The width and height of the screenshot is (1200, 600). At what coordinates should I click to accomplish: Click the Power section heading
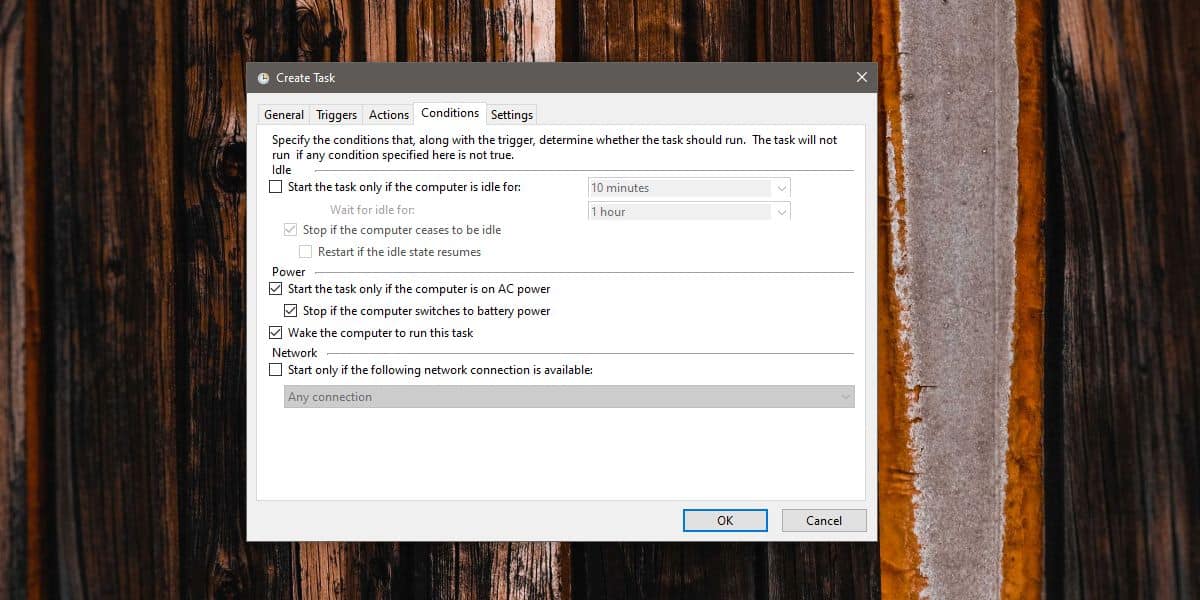coord(289,271)
